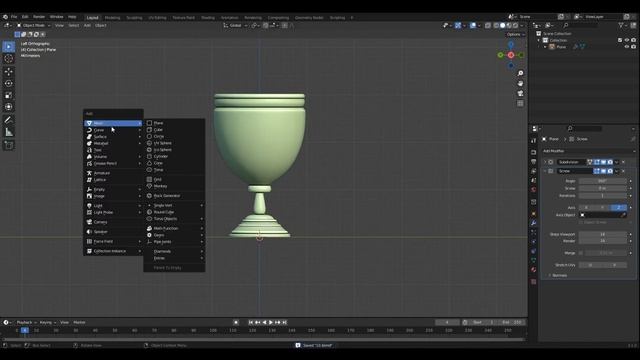This screenshot has width=640, height=360.
Task: Switch to the Modeling workspace tab
Action: 112,18
